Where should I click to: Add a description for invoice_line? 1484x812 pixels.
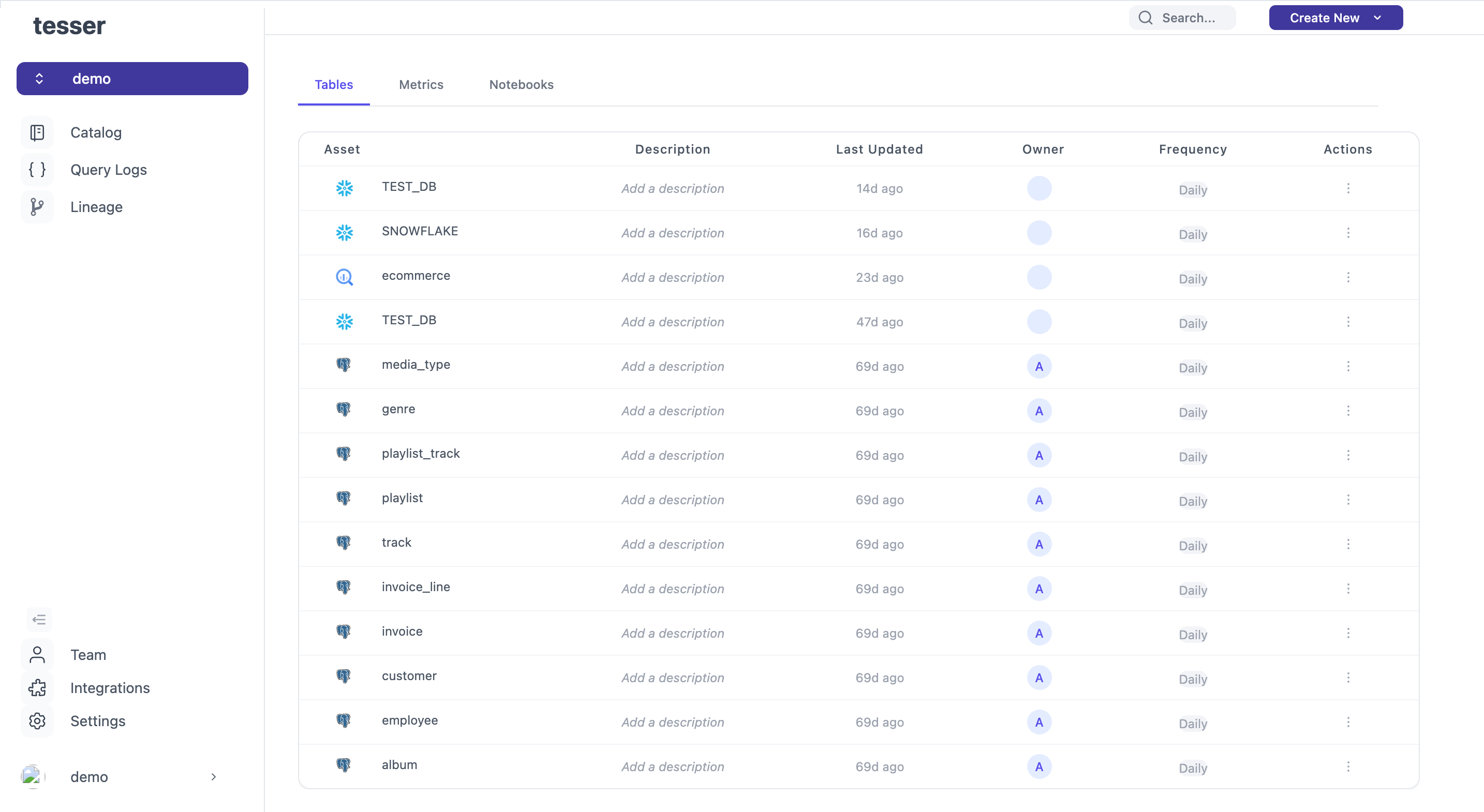672,589
